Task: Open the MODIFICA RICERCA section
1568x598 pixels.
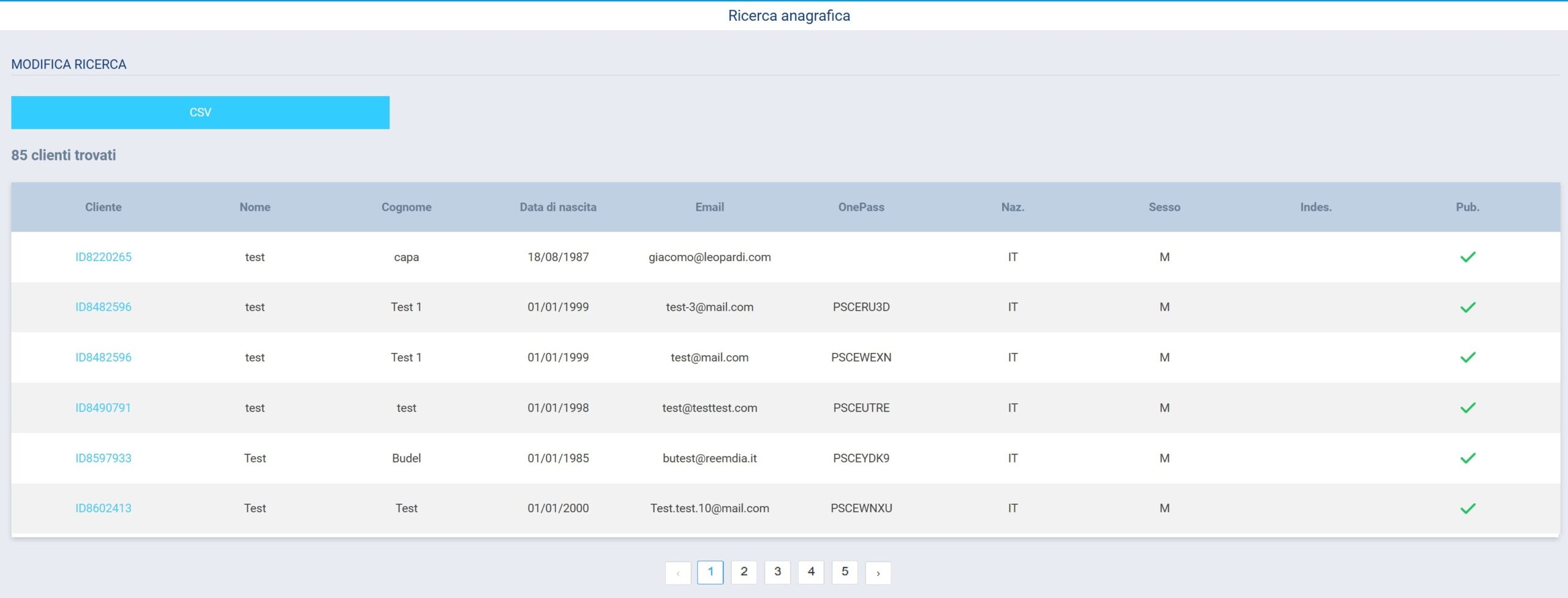Action: (69, 64)
